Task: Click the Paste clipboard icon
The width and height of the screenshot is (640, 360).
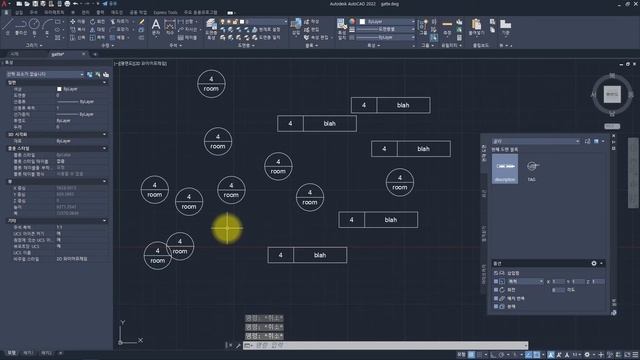Action: click(x=476, y=26)
